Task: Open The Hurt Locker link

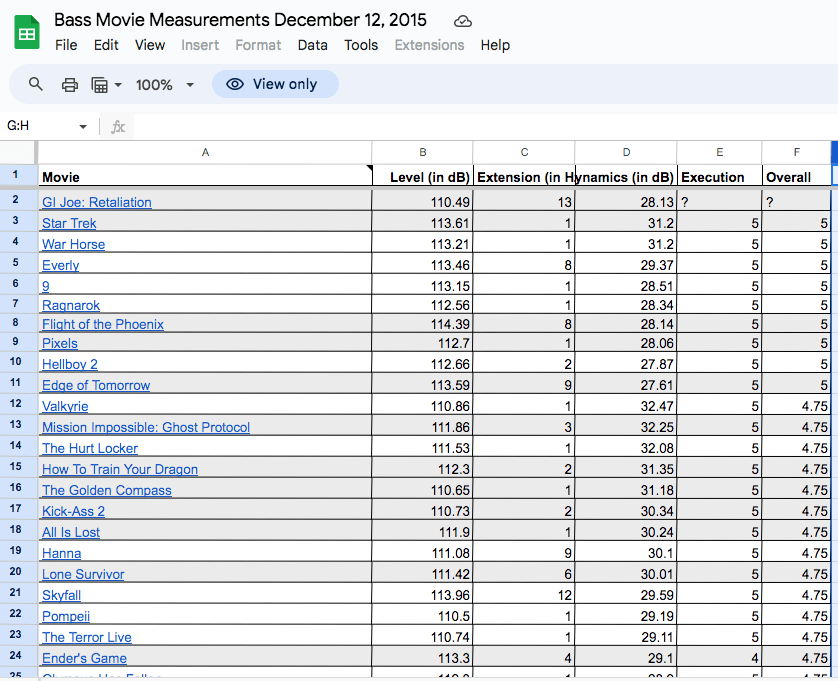Action: click(x=90, y=448)
